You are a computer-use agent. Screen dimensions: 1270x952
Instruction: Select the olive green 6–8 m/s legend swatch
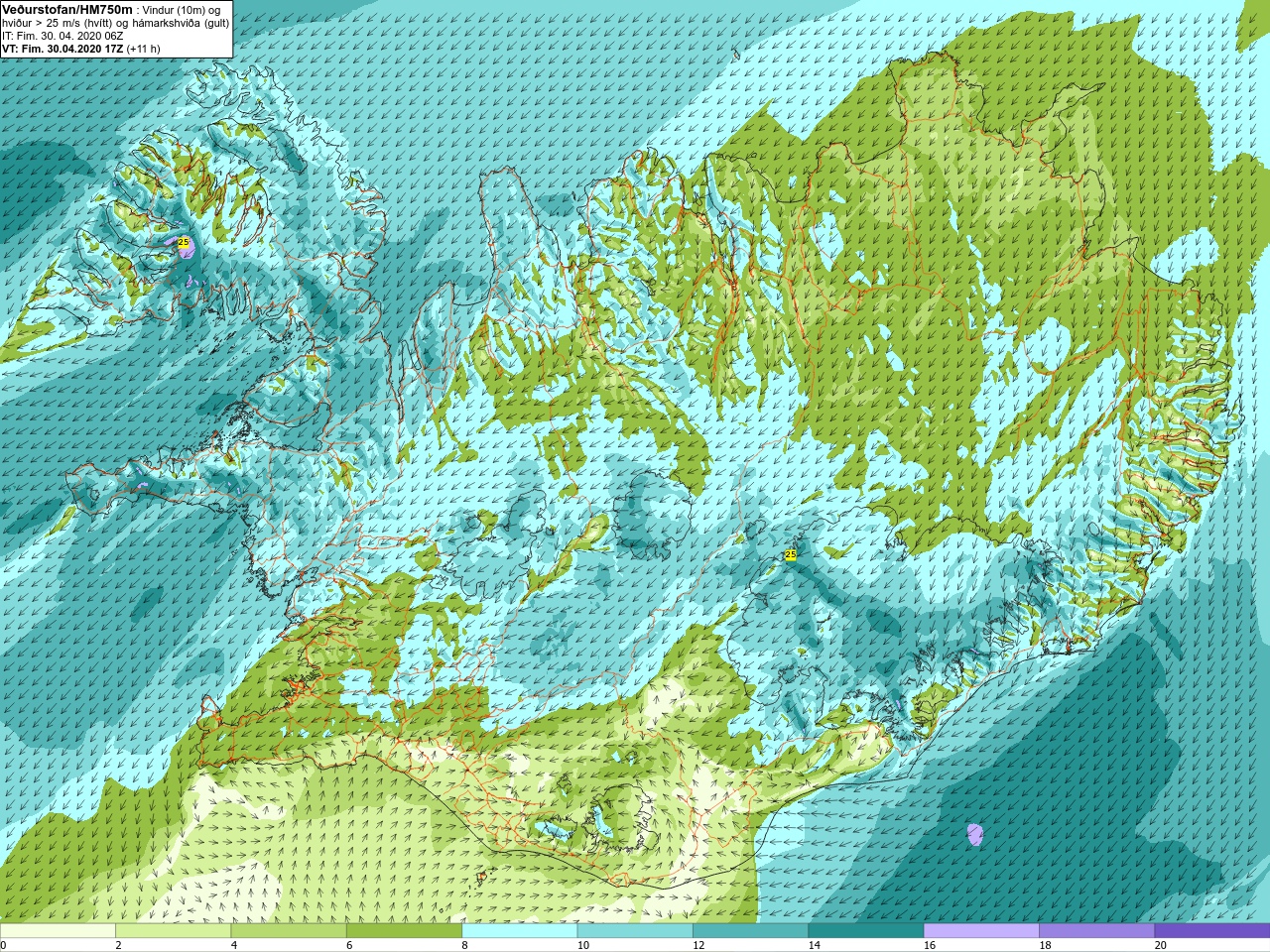(x=404, y=930)
